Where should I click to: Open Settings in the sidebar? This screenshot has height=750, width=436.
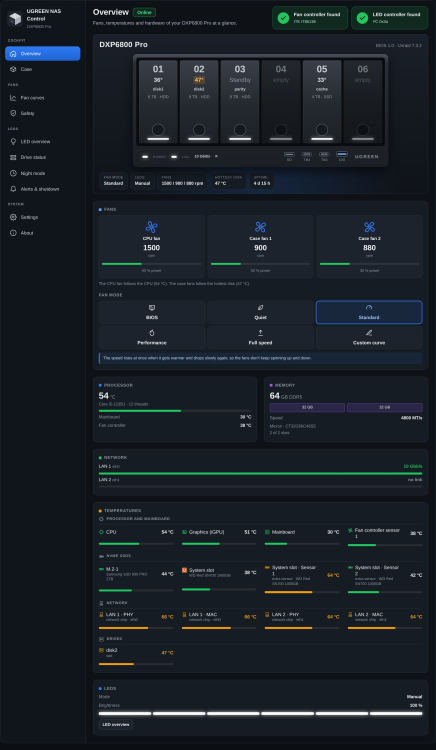[x=43, y=217]
